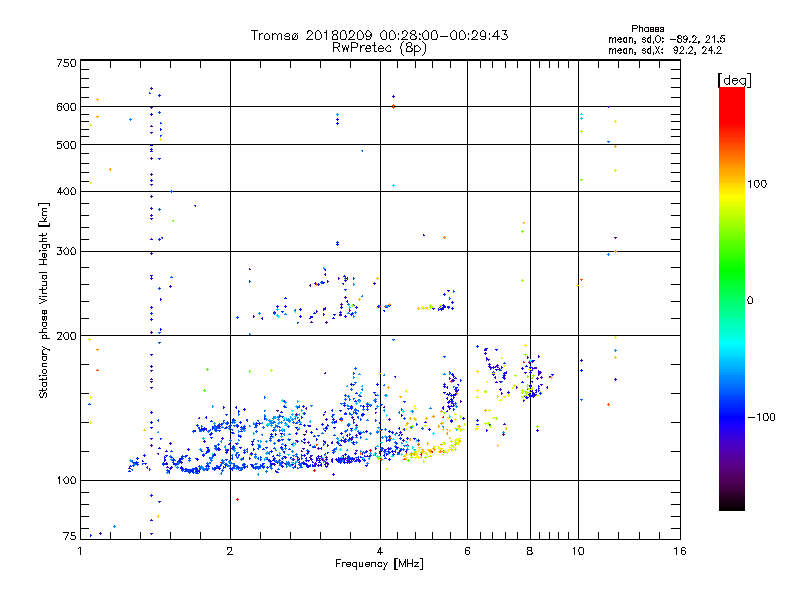Viewport: 800px width, 600px height.
Task: Click y-axis tick label '75'
Action: pos(70,536)
